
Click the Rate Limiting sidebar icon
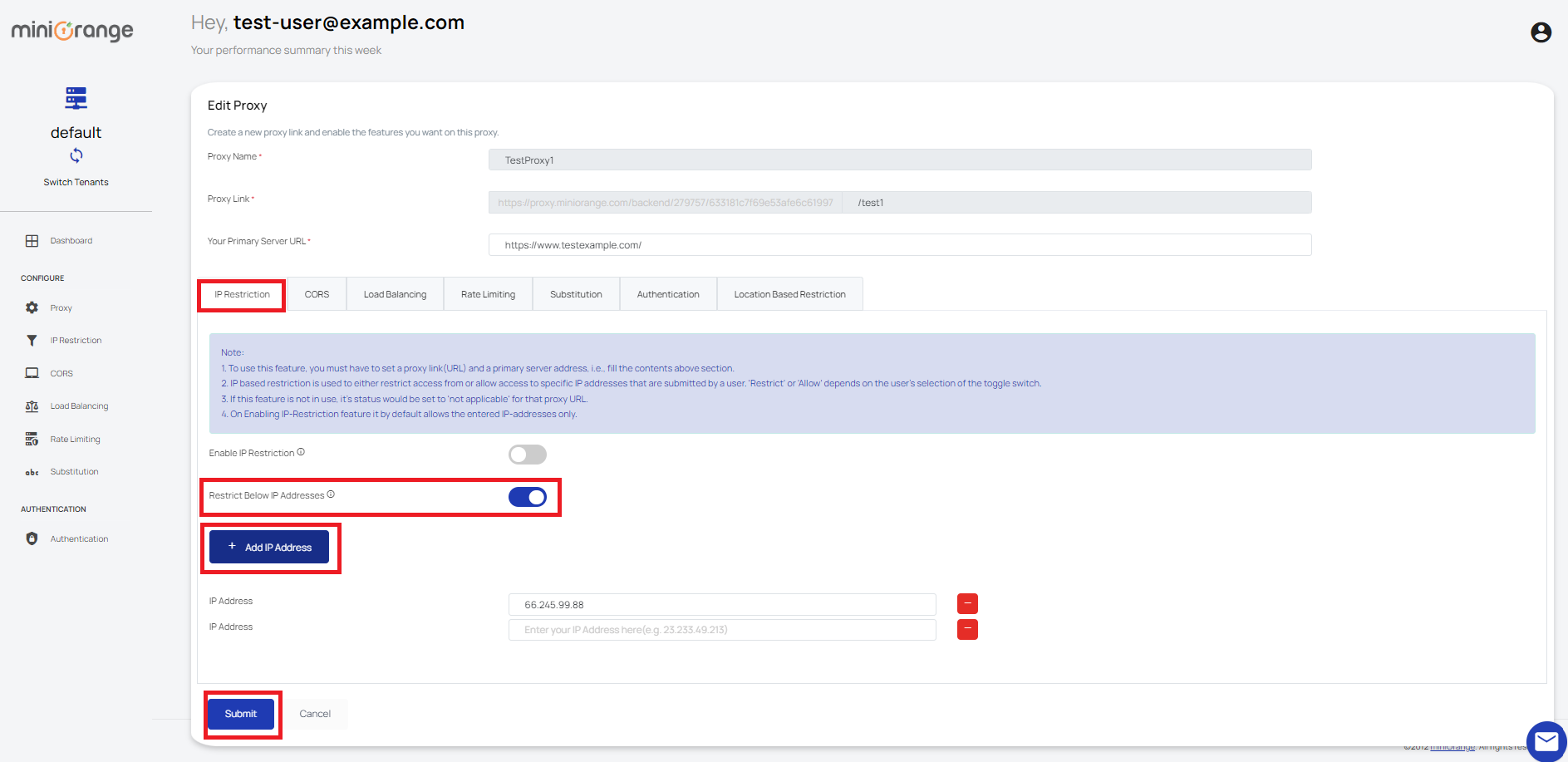click(32, 439)
